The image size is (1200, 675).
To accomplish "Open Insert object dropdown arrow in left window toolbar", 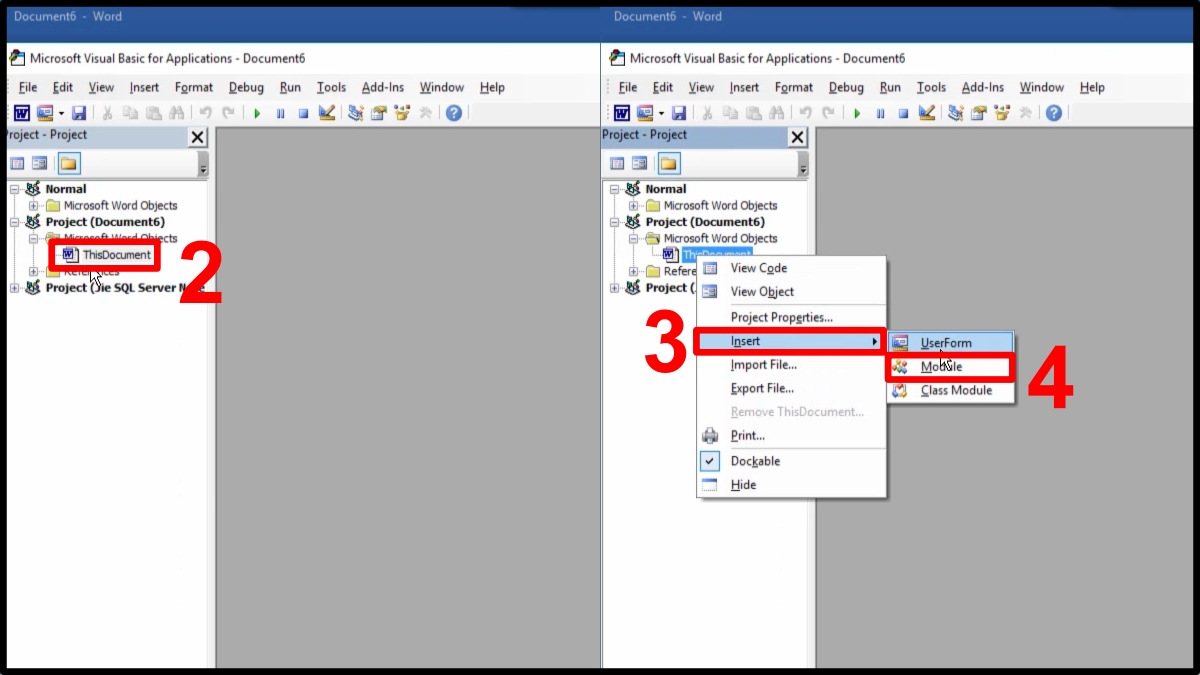I will tap(61, 113).
